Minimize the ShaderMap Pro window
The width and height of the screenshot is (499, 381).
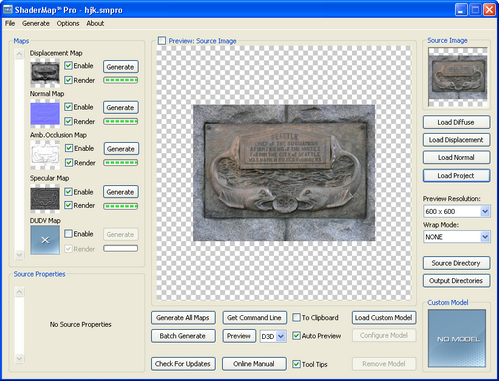(x=461, y=10)
